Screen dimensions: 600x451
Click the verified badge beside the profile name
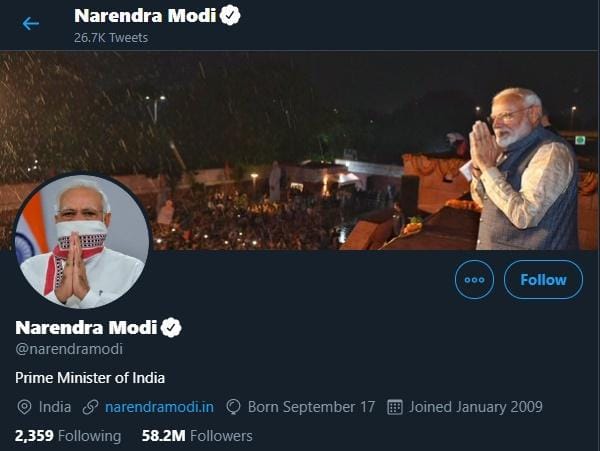[x=172, y=328]
